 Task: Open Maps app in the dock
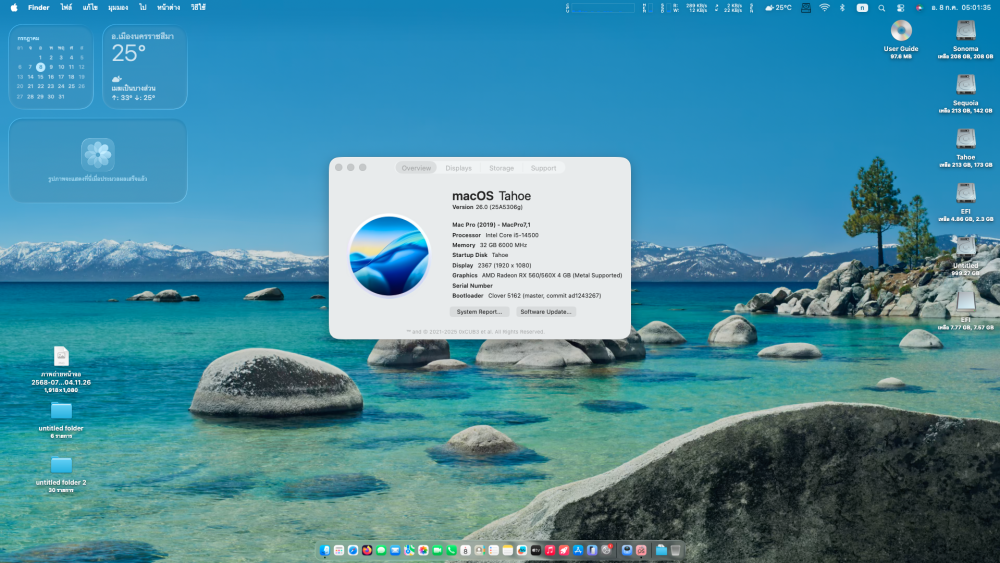(409, 550)
